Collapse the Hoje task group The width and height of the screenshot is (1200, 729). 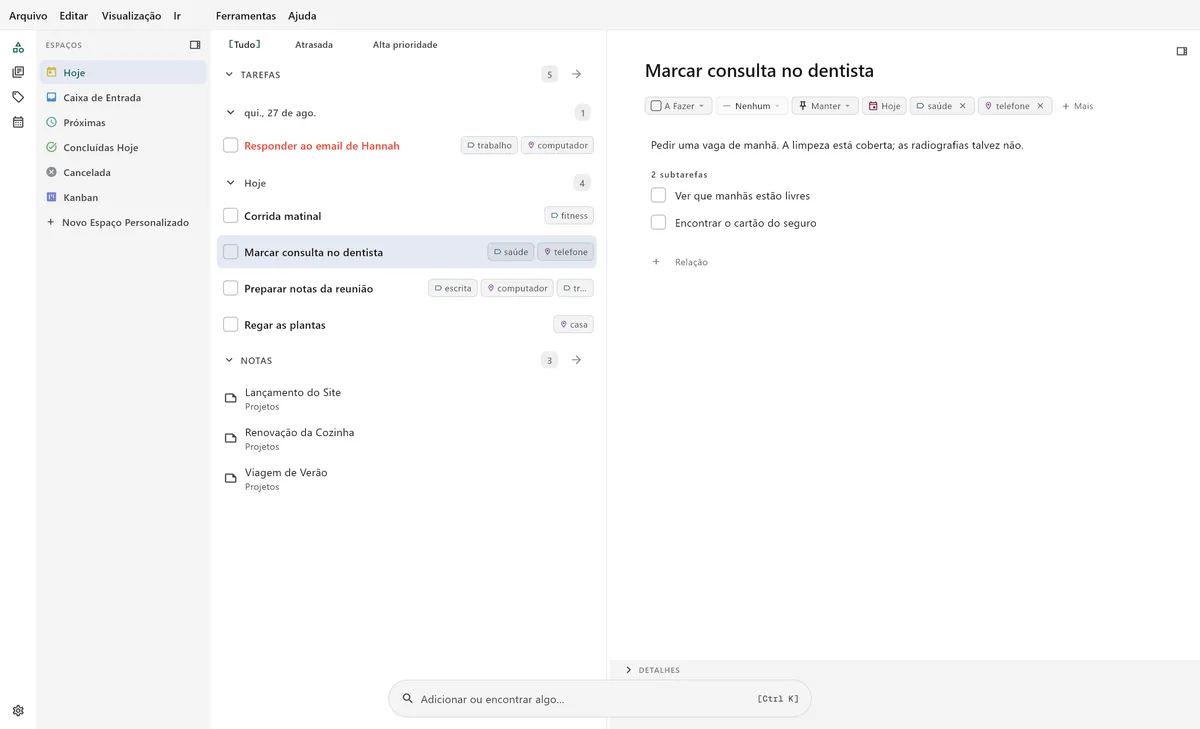click(x=231, y=183)
